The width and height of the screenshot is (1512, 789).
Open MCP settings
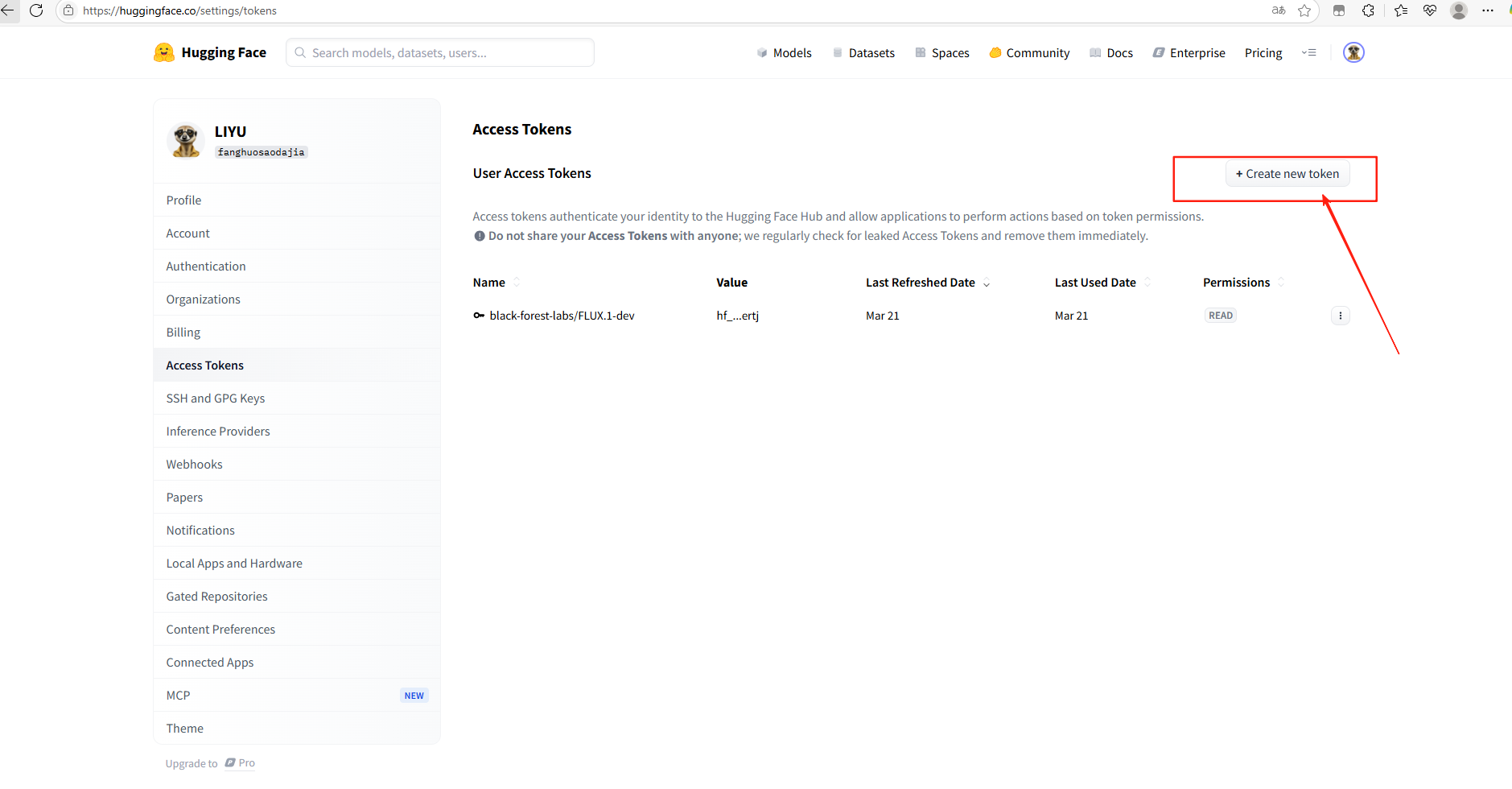297,695
